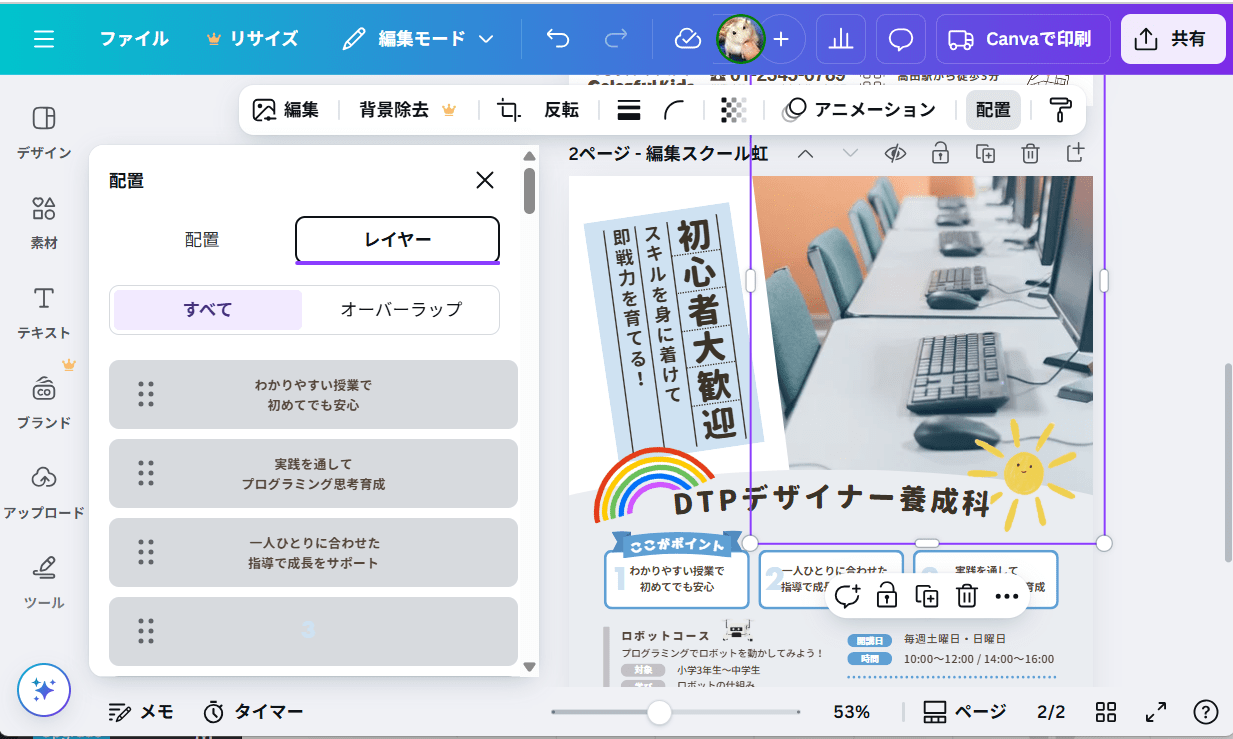Open the Canva AI assistant sparkle button
This screenshot has height=739, width=1233.
[43, 690]
